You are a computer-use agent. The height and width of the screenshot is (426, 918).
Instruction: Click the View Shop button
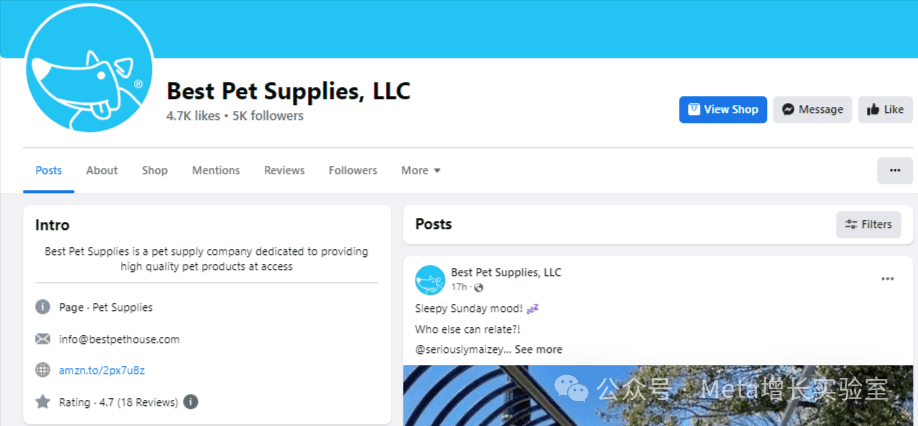coord(722,109)
